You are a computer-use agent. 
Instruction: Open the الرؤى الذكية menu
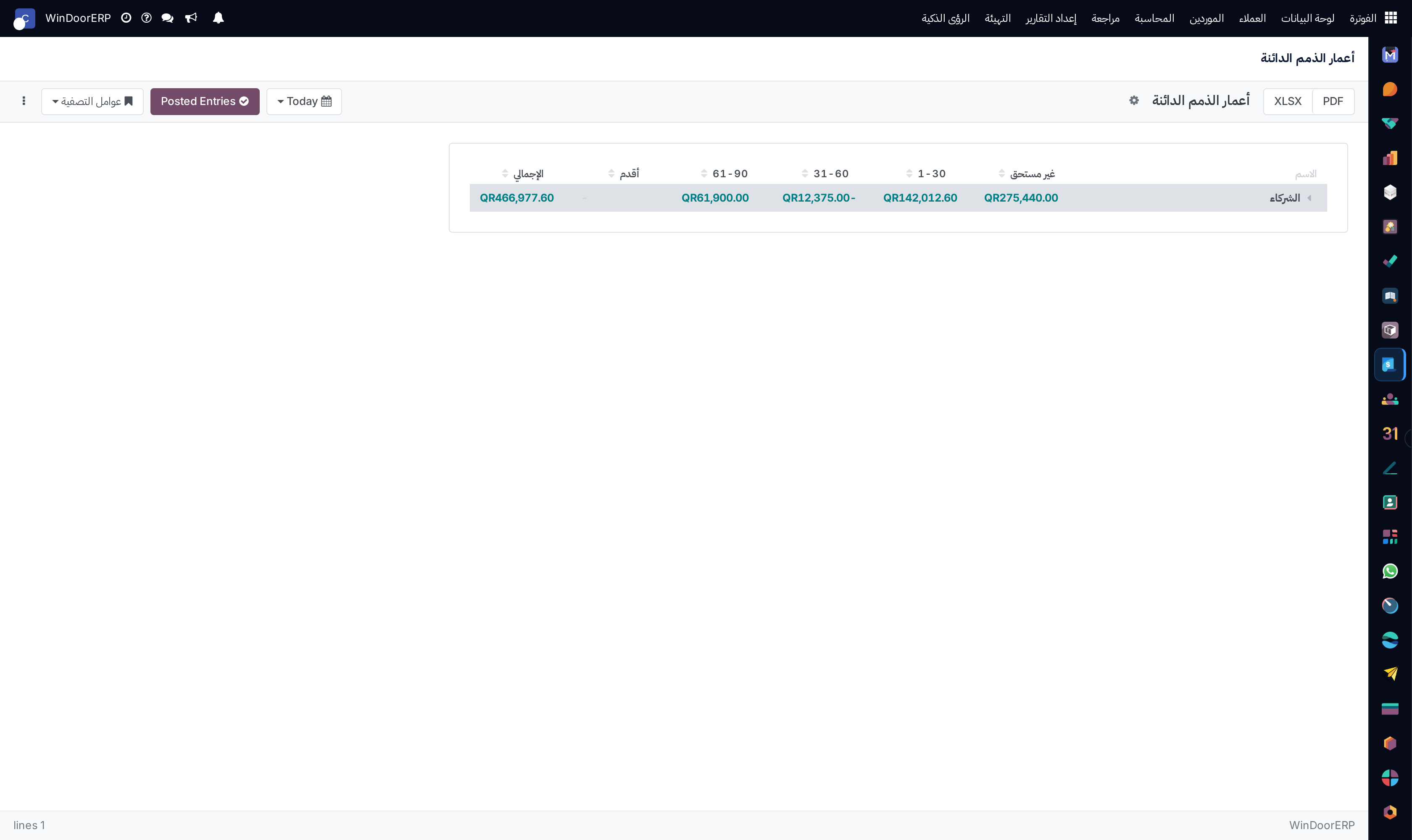click(945, 18)
